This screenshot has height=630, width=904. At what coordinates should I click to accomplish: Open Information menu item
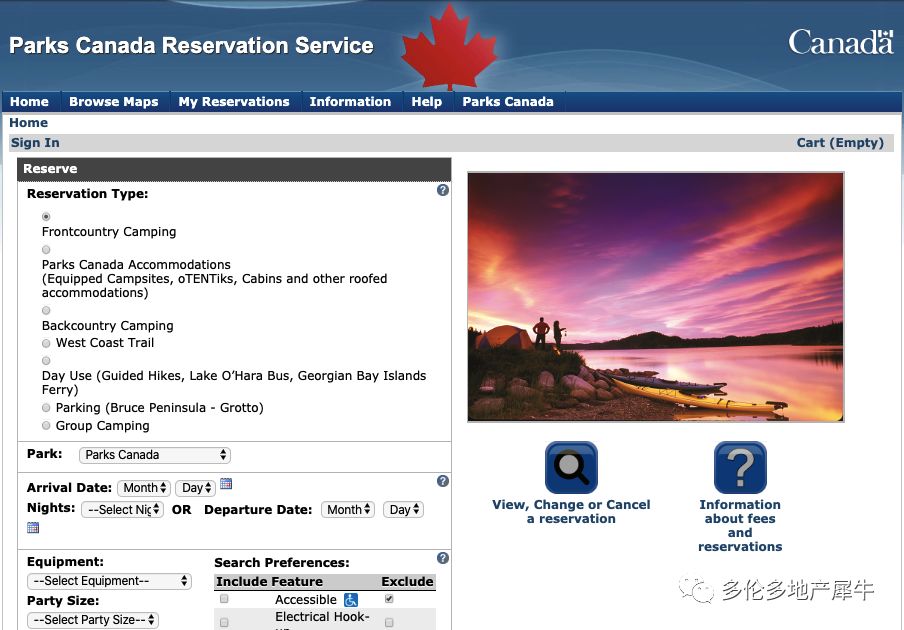[350, 102]
